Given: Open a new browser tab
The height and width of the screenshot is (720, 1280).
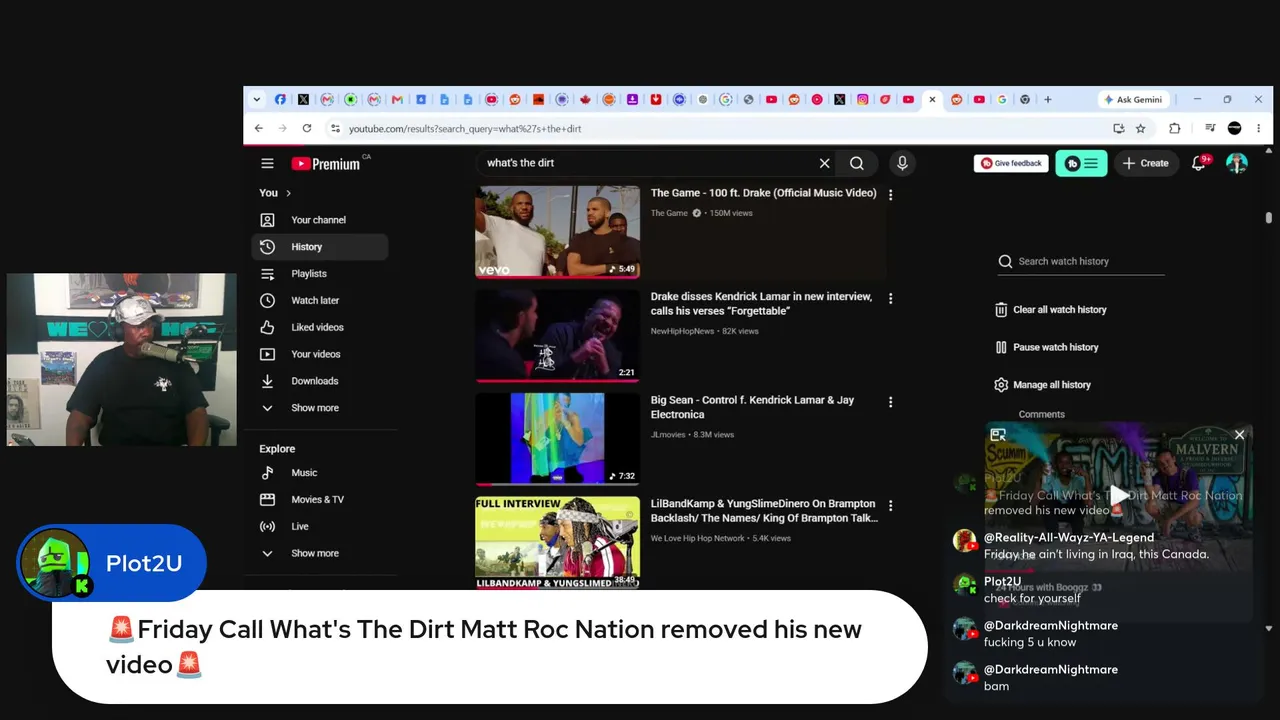Looking at the screenshot, I should click(1048, 99).
